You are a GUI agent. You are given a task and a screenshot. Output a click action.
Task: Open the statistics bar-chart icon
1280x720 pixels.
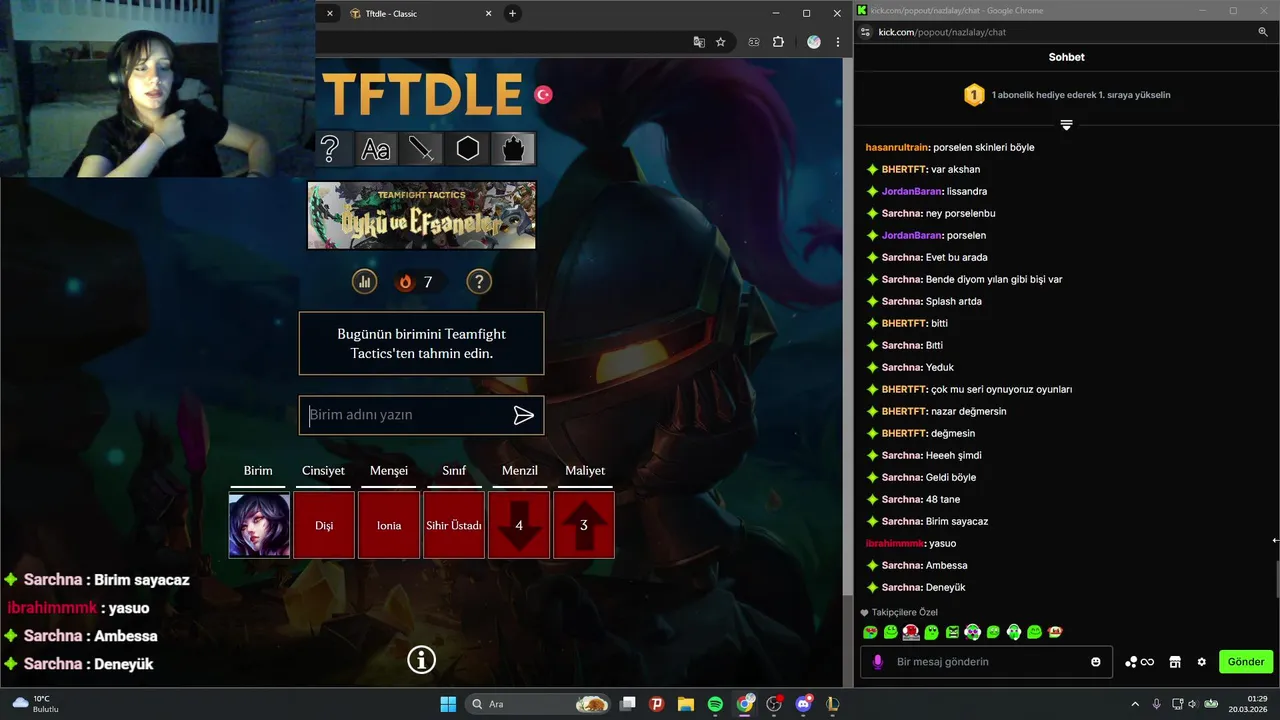pyautogui.click(x=364, y=282)
